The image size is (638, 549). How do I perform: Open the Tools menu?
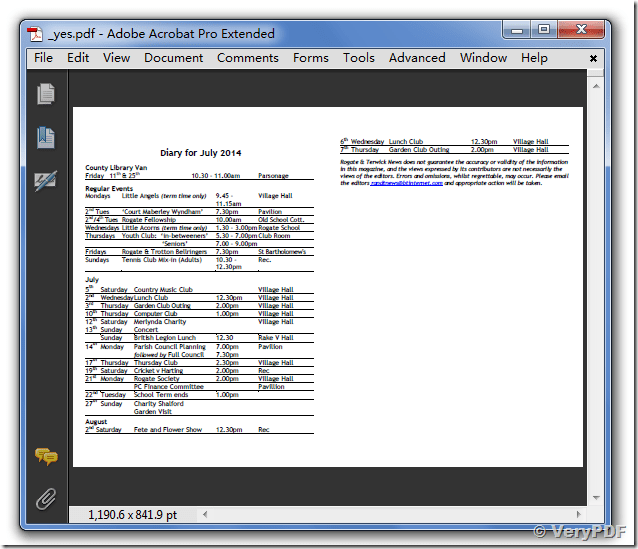pyautogui.click(x=358, y=58)
